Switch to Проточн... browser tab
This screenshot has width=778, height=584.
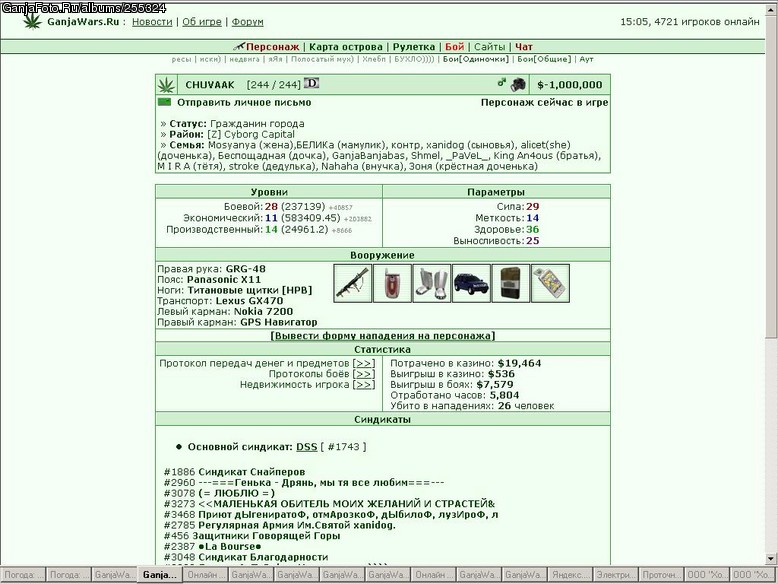661,575
